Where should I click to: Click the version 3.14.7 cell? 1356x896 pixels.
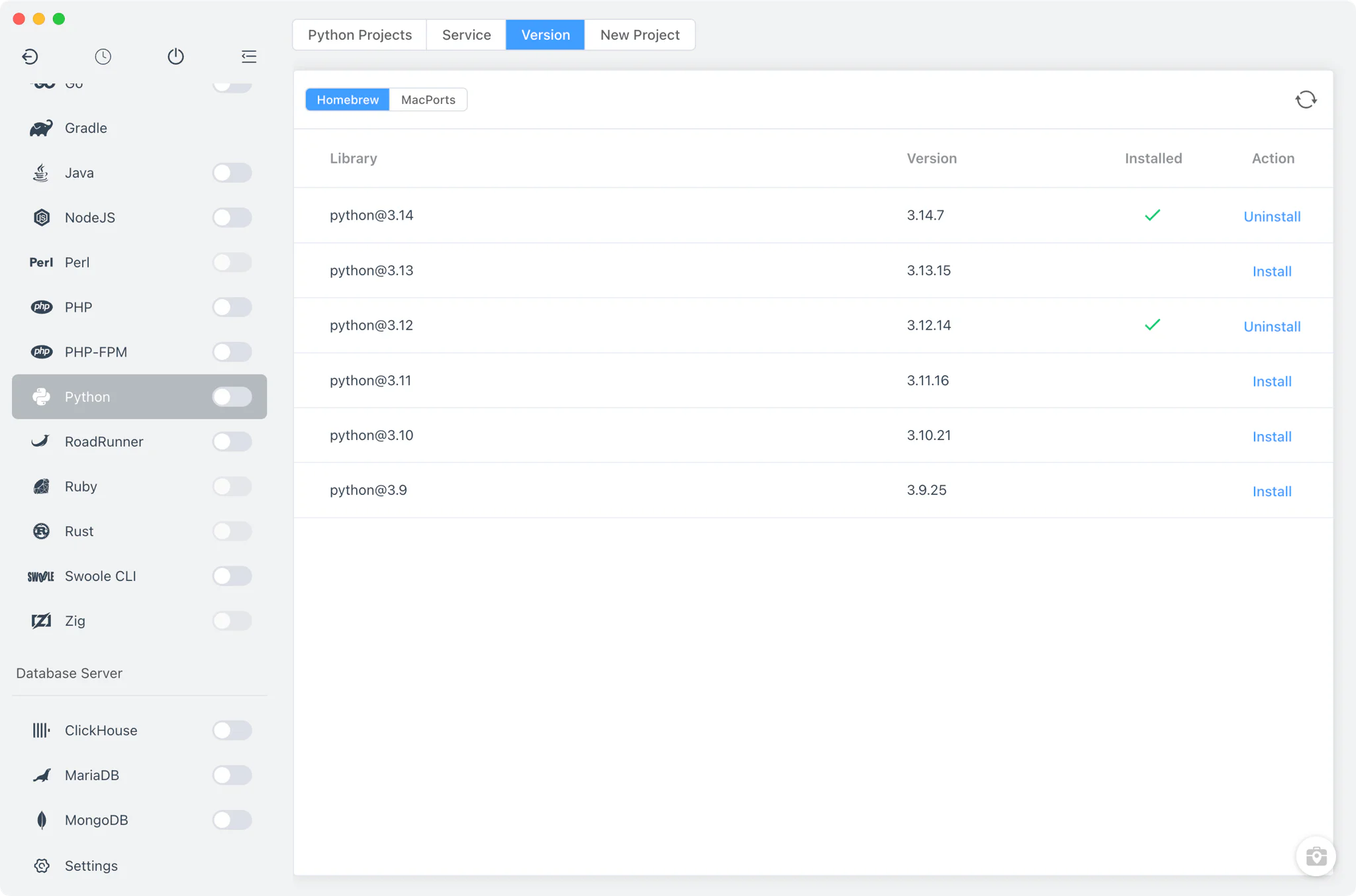925,215
